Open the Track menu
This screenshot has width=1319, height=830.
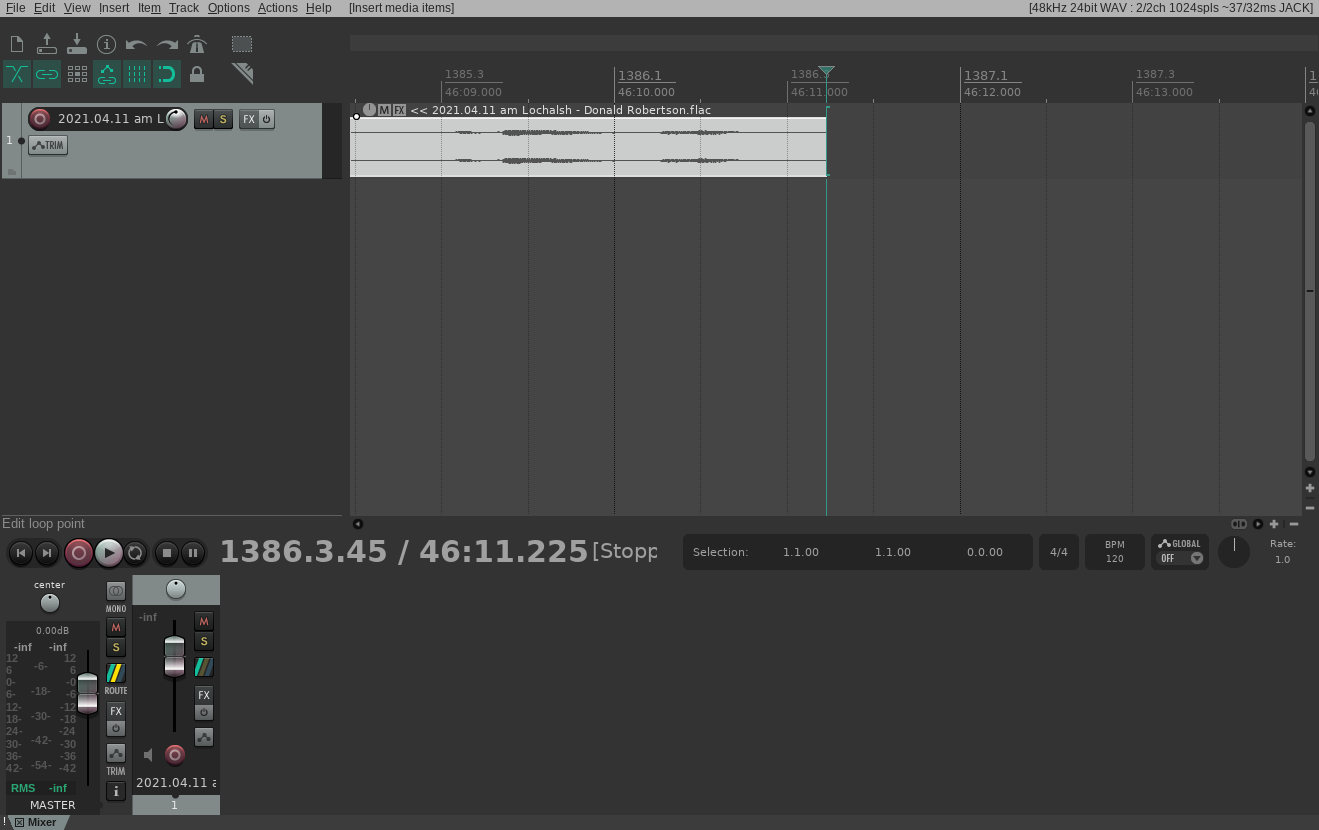(184, 7)
